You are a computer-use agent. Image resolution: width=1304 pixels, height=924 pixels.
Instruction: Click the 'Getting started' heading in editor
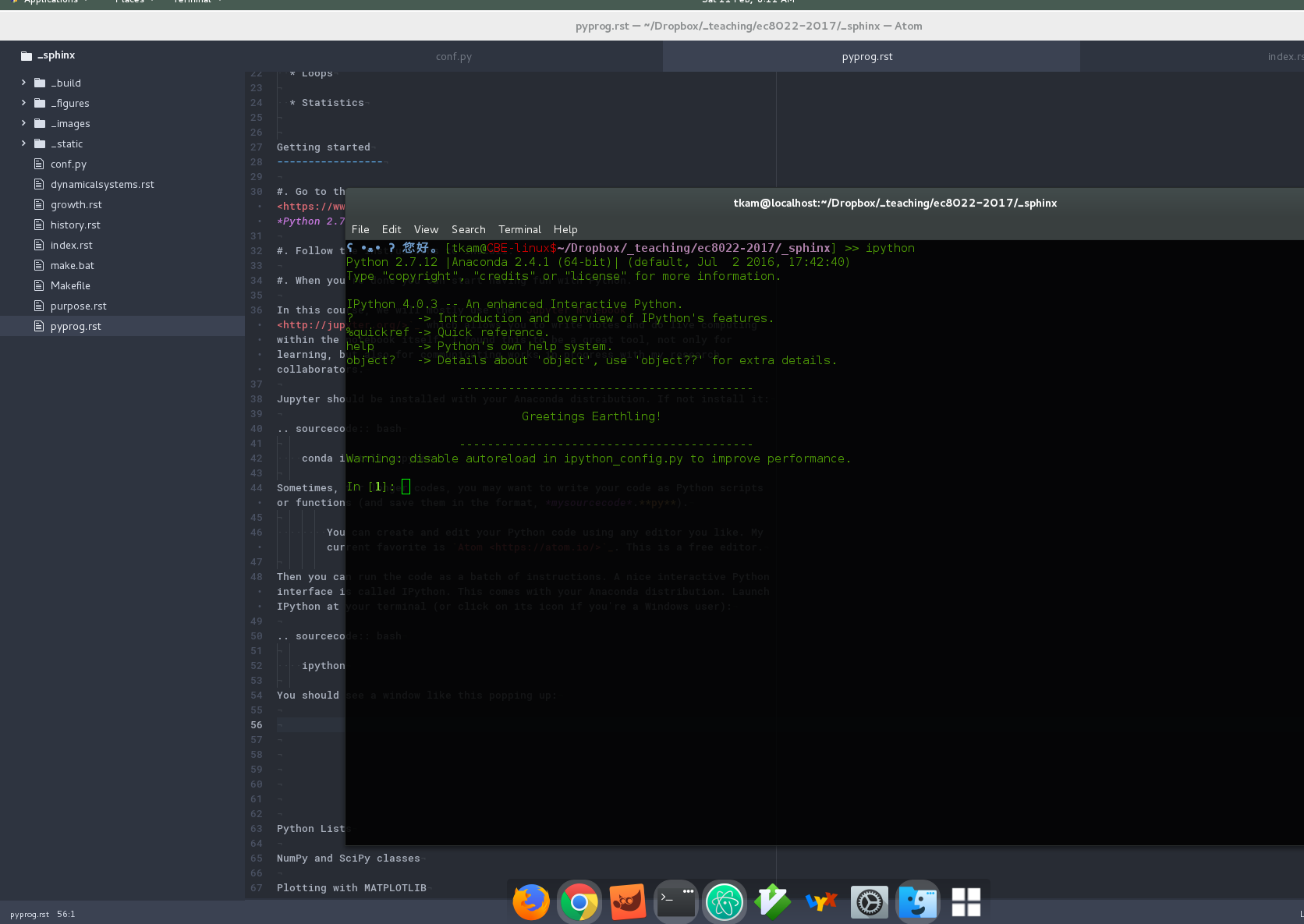coord(324,147)
